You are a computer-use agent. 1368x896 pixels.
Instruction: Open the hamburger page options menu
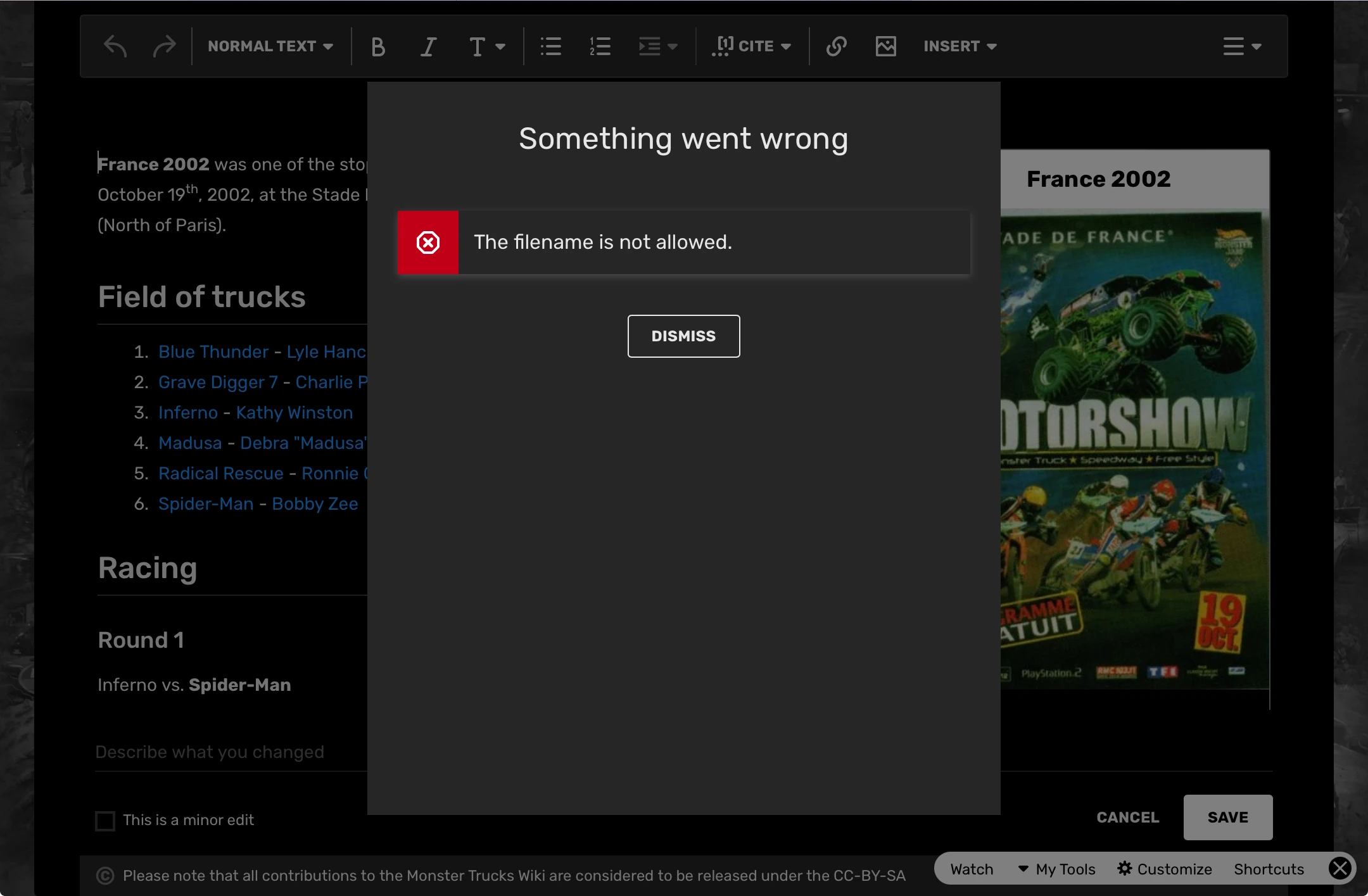(1241, 46)
